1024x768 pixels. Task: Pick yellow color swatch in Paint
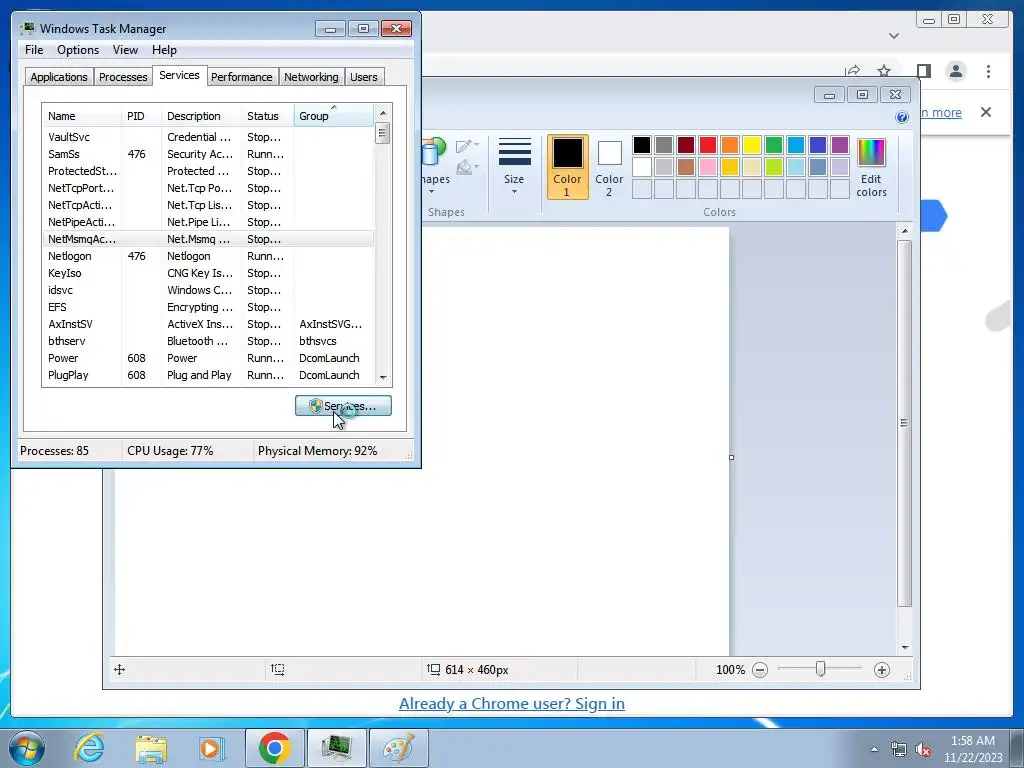pyautogui.click(x=752, y=145)
